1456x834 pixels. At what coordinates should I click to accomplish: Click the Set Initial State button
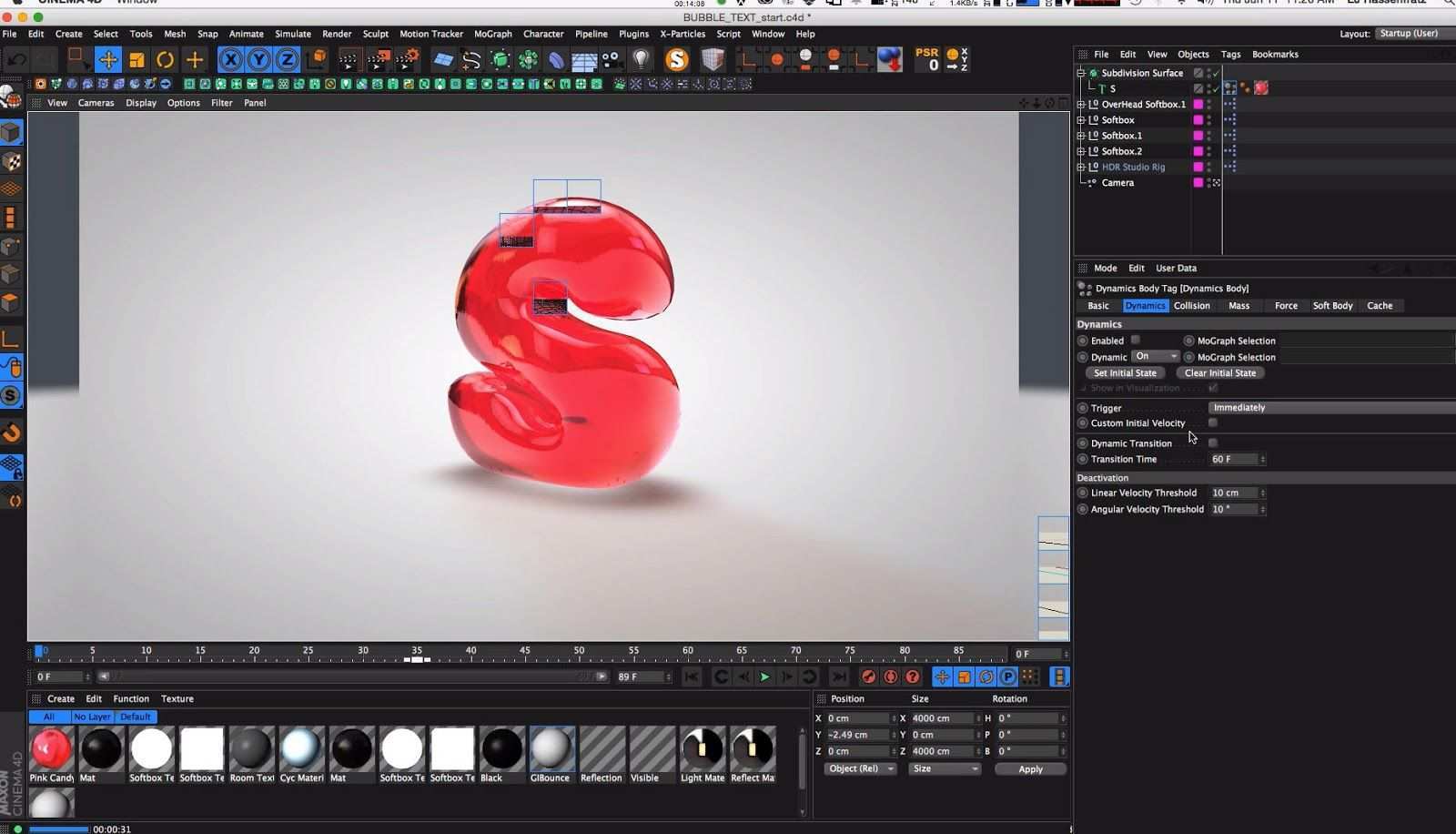(x=1125, y=372)
